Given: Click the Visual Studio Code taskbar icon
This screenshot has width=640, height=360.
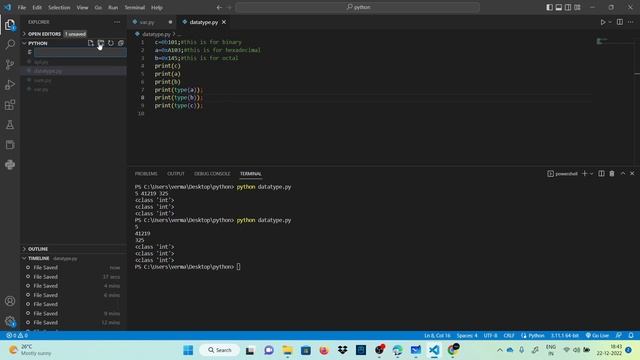Looking at the screenshot, I should (x=434, y=350).
